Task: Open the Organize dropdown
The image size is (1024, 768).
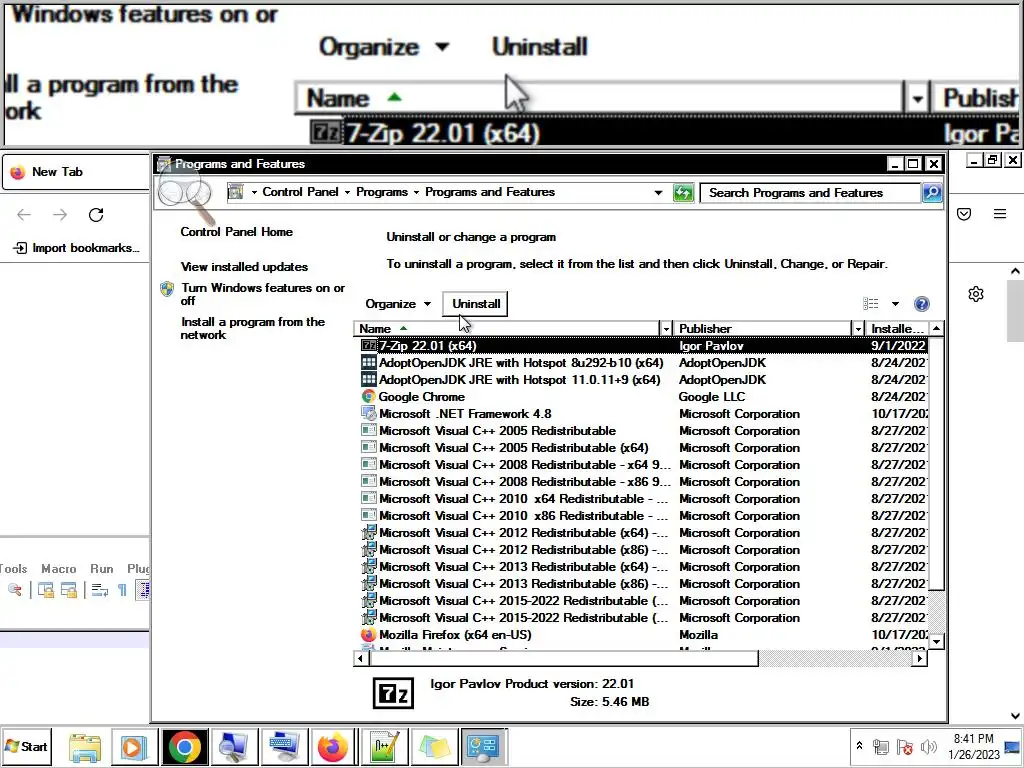Action: 398,304
